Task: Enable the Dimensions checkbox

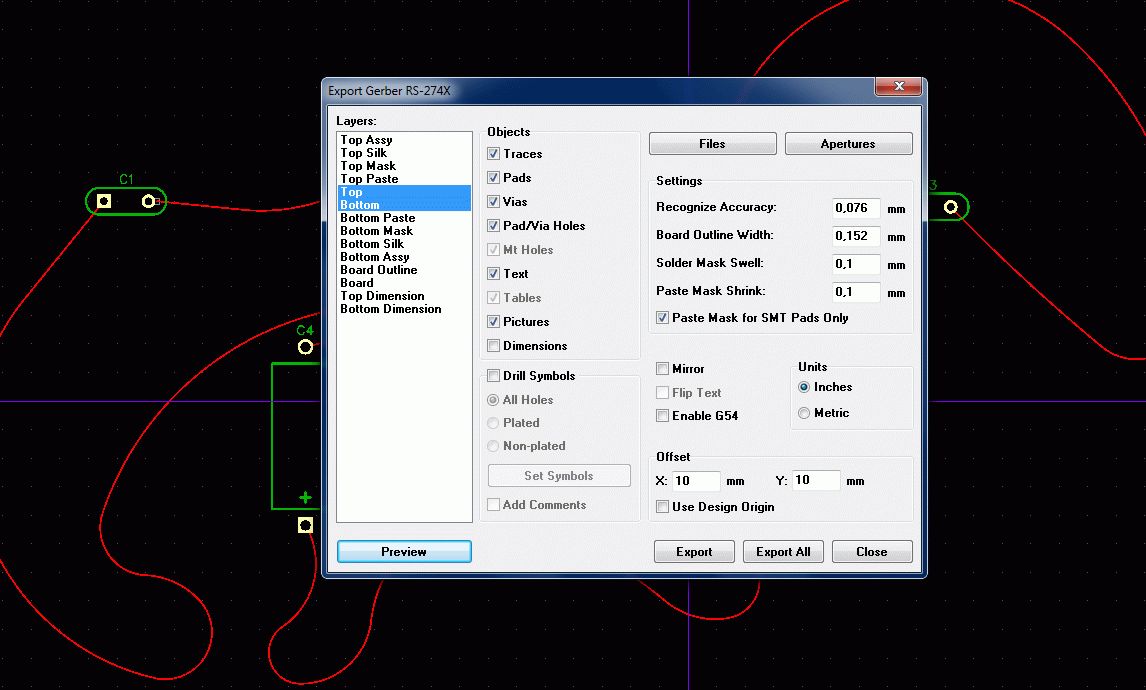Action: pos(494,346)
